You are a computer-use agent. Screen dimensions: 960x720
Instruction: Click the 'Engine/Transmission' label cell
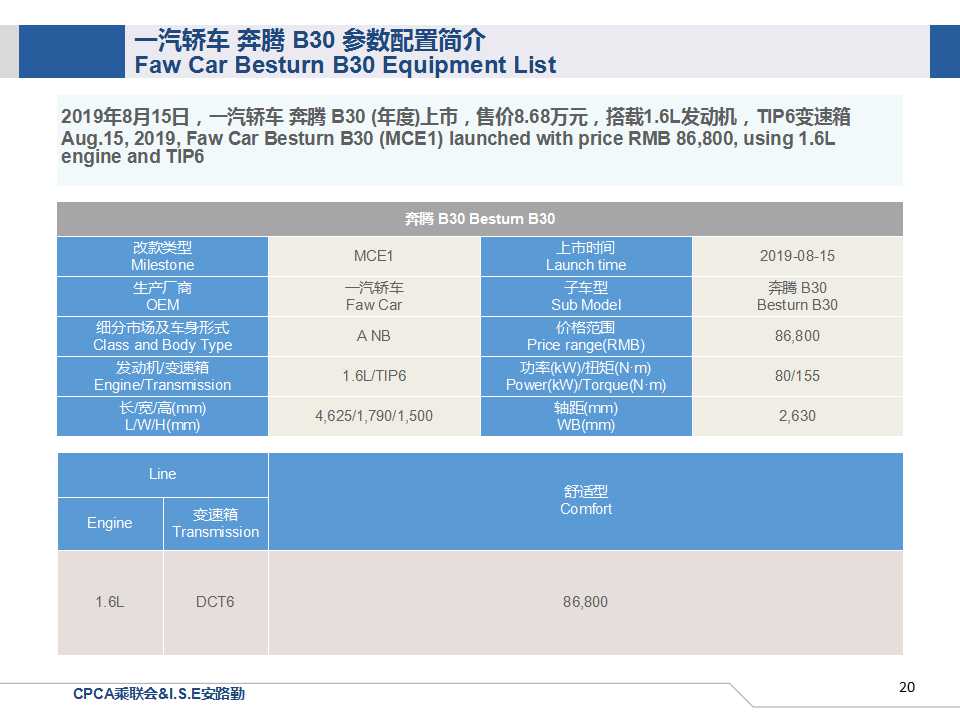click(x=163, y=376)
